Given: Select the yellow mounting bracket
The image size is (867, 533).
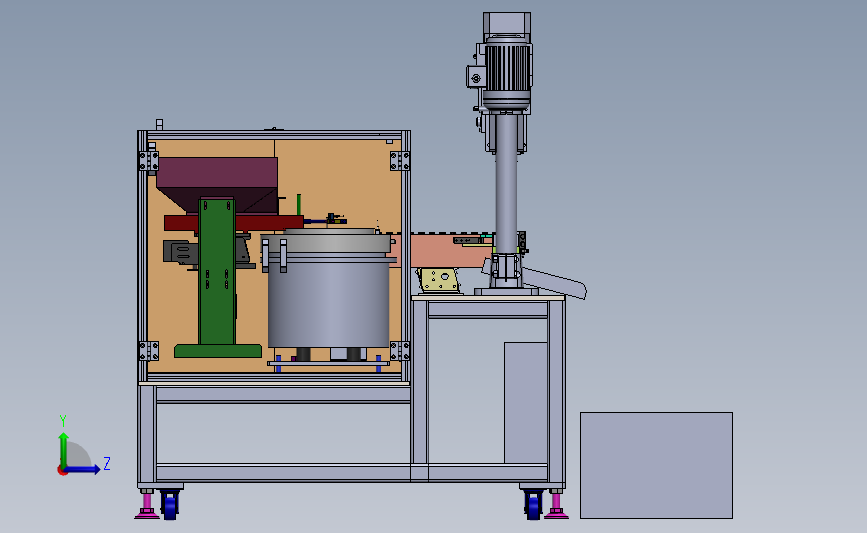Looking at the screenshot, I should tap(440, 280).
